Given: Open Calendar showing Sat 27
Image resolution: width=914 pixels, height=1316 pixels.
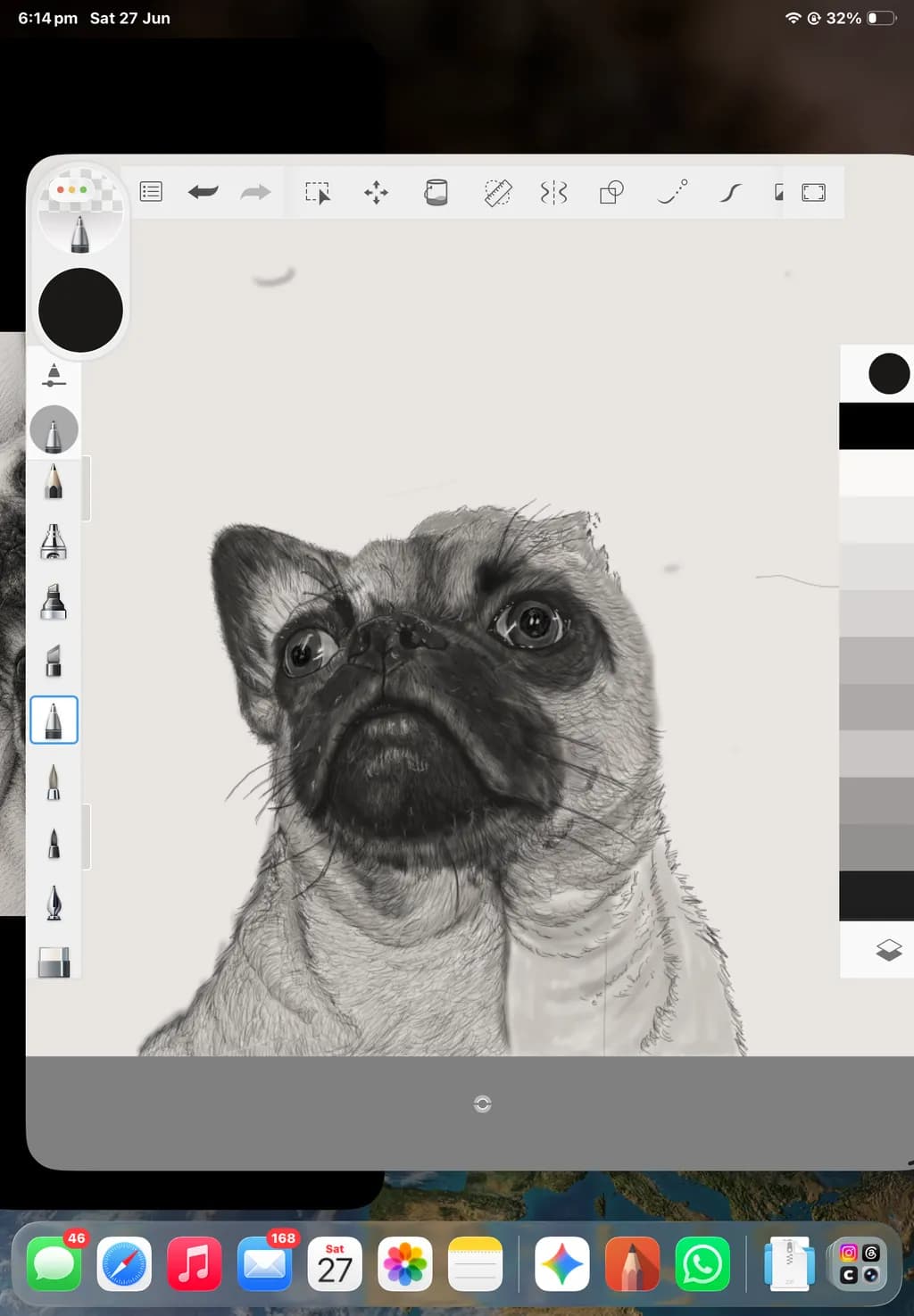Looking at the screenshot, I should (x=335, y=1264).
